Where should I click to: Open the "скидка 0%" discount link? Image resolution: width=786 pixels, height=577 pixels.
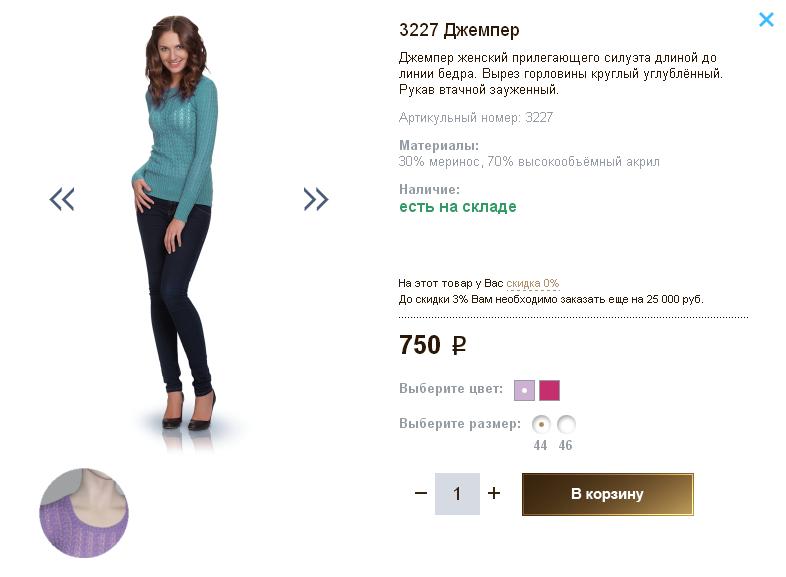click(x=532, y=283)
